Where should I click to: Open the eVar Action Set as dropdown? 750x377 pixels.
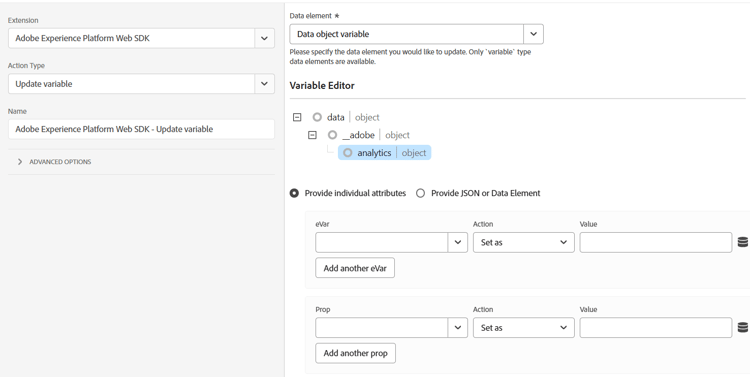524,242
